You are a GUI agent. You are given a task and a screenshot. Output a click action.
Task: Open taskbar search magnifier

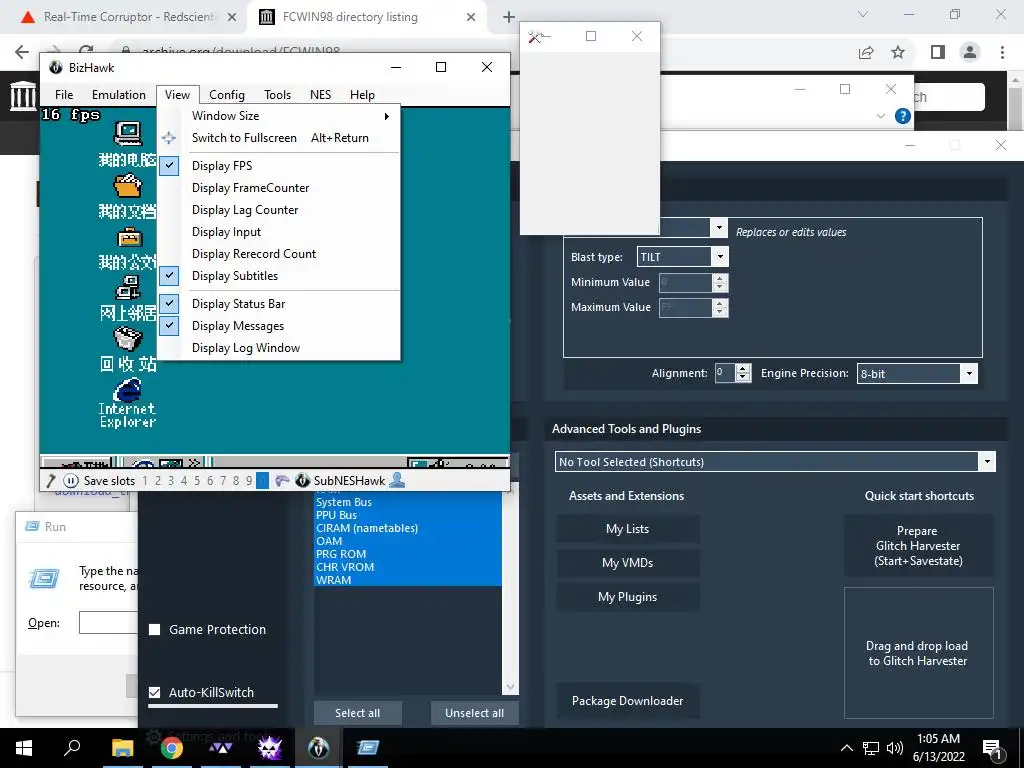pyautogui.click(x=72, y=748)
